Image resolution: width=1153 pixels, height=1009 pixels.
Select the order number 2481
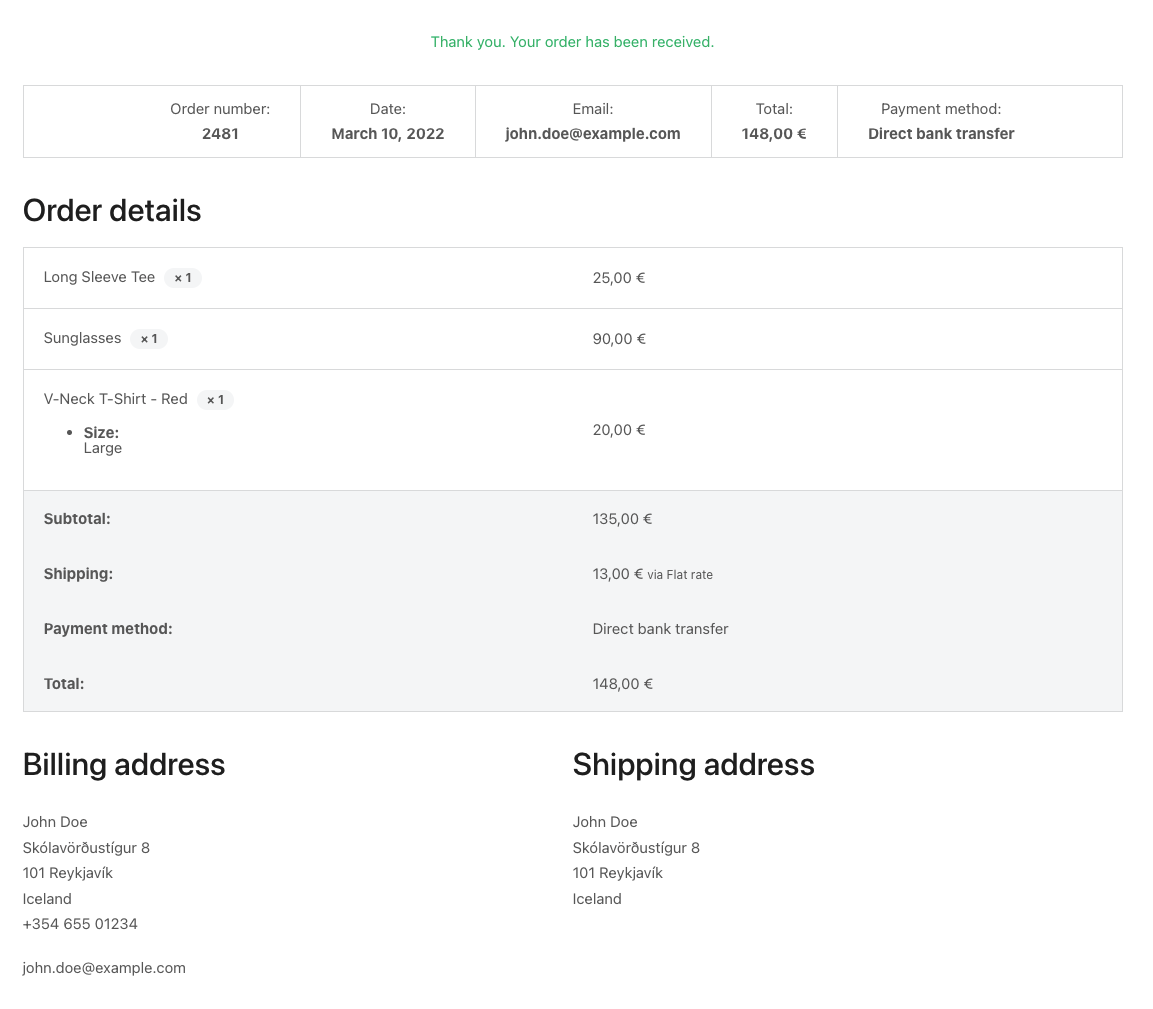[220, 134]
